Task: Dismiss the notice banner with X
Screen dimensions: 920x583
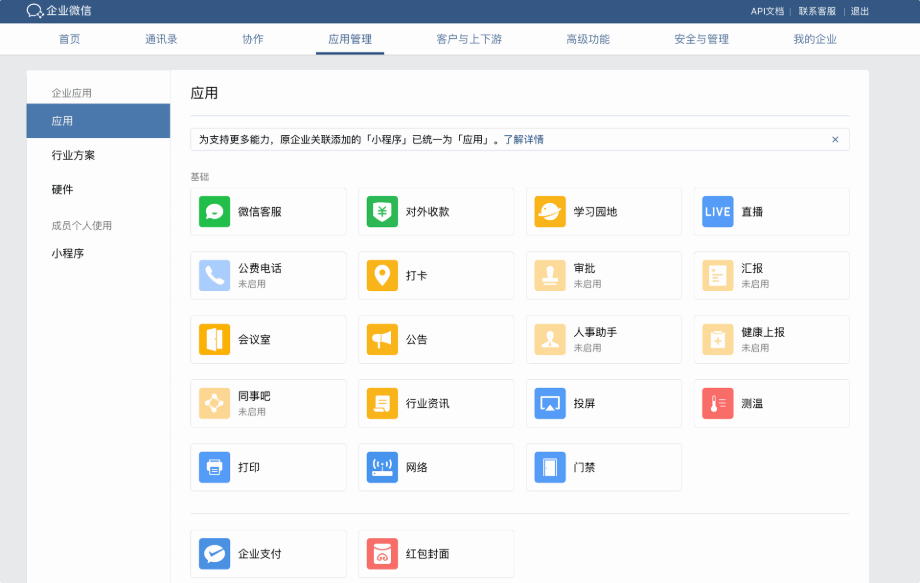Action: (835, 139)
